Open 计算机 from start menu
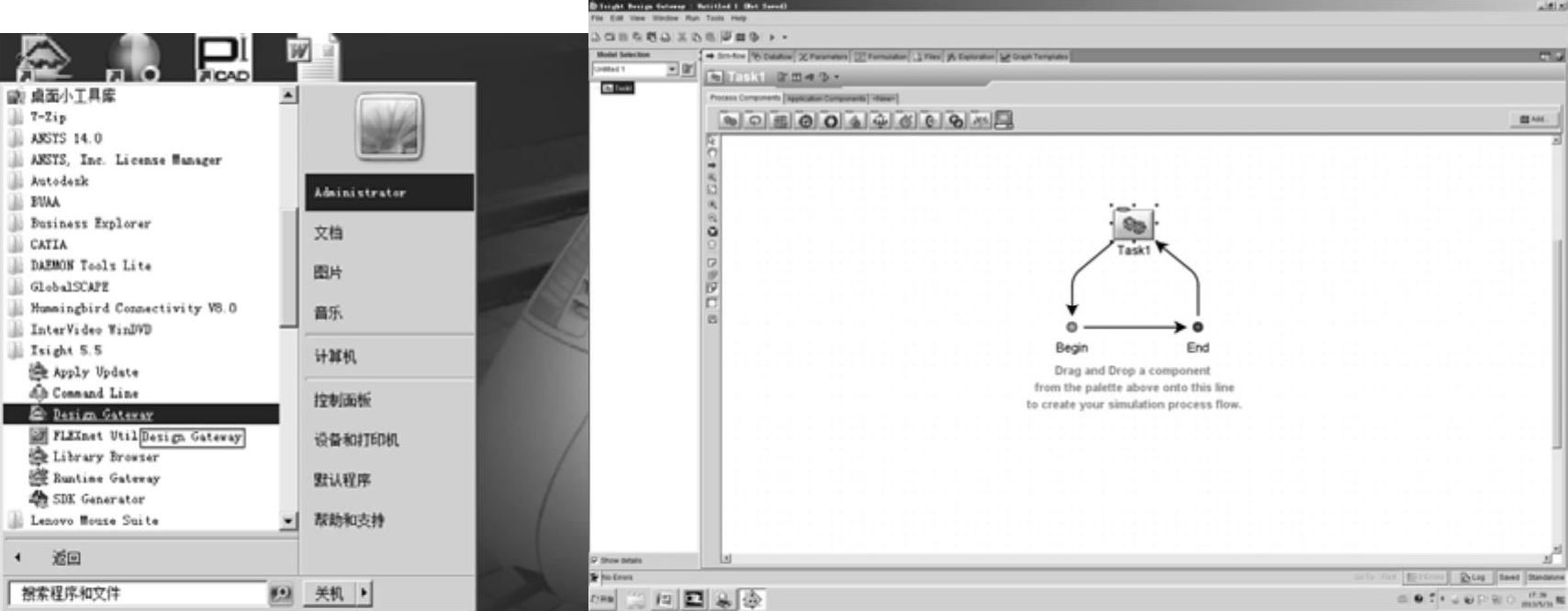This screenshot has height=611, width=1568. 335,356
